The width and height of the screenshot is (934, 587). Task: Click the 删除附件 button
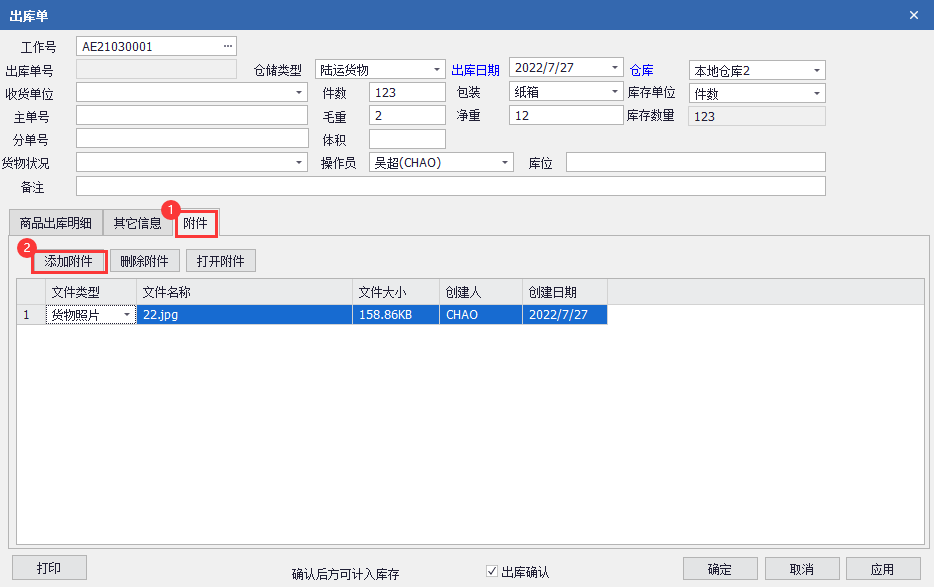145,261
